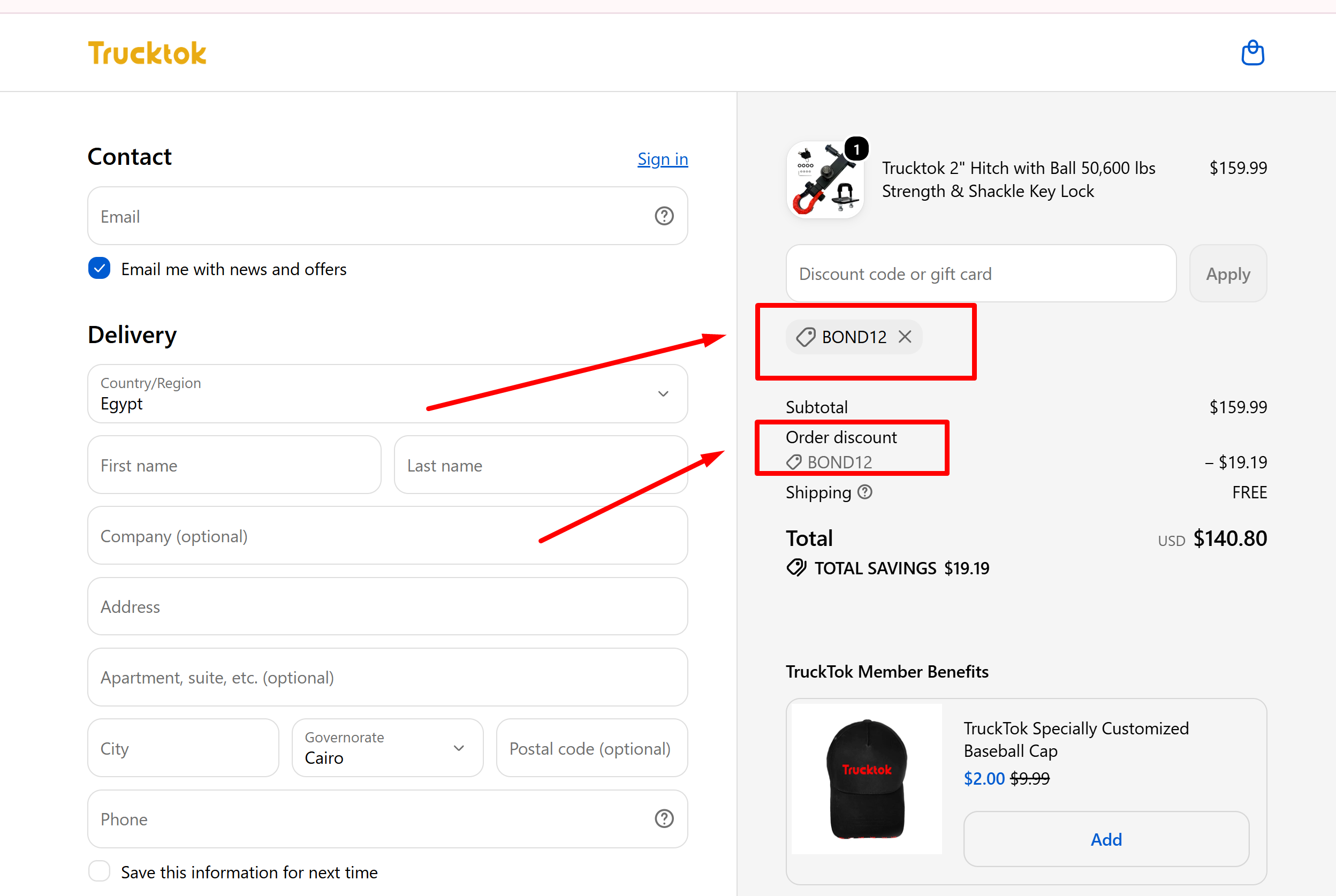Click the Trucktok logo
Image resolution: width=1336 pixels, height=896 pixels.
[147, 52]
